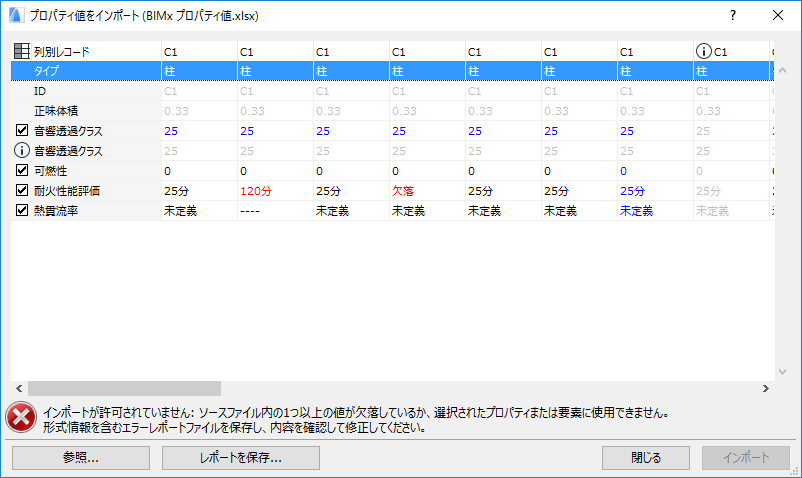Click the first C1 column header
The height and width of the screenshot is (478, 802).
pos(170,52)
